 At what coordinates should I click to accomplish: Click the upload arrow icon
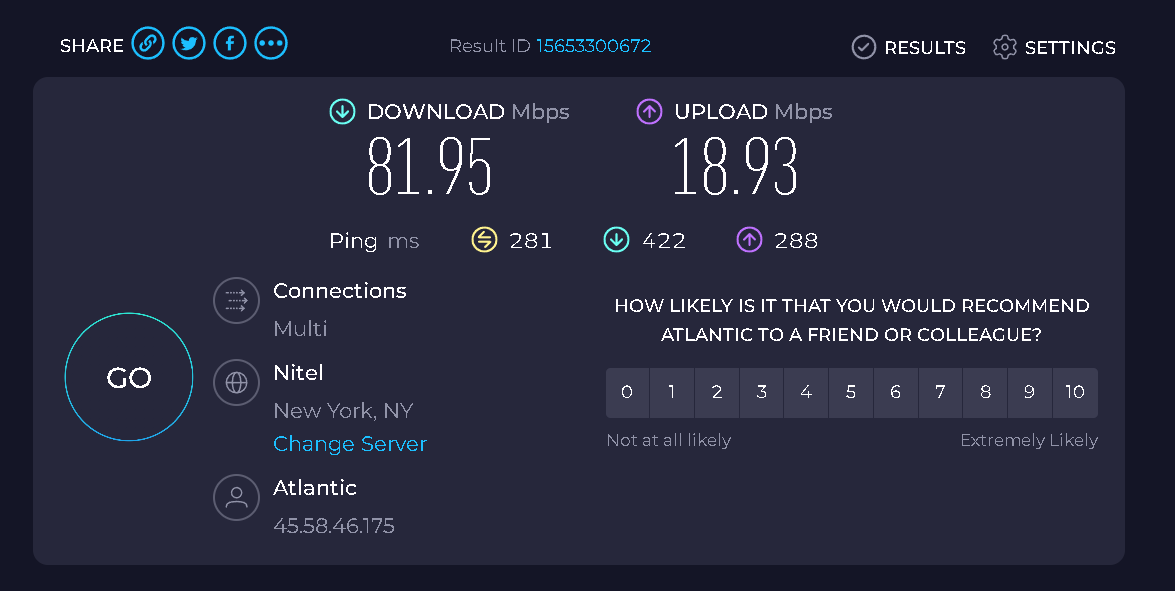coord(649,112)
